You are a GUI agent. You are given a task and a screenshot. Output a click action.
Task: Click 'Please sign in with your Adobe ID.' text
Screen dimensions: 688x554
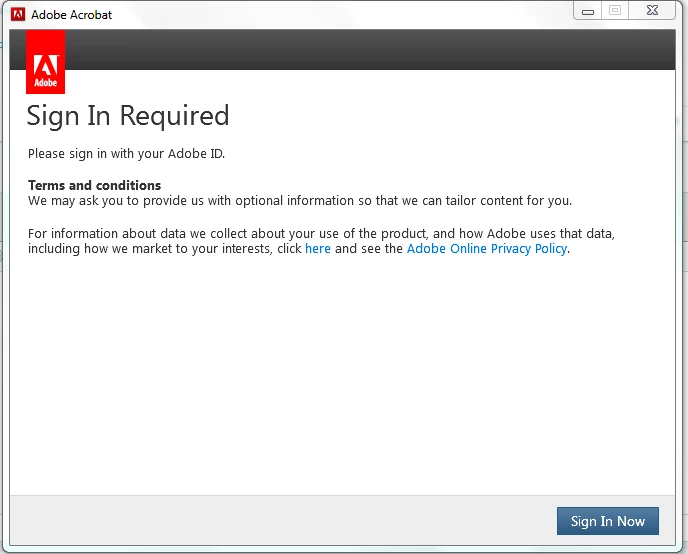coord(126,154)
